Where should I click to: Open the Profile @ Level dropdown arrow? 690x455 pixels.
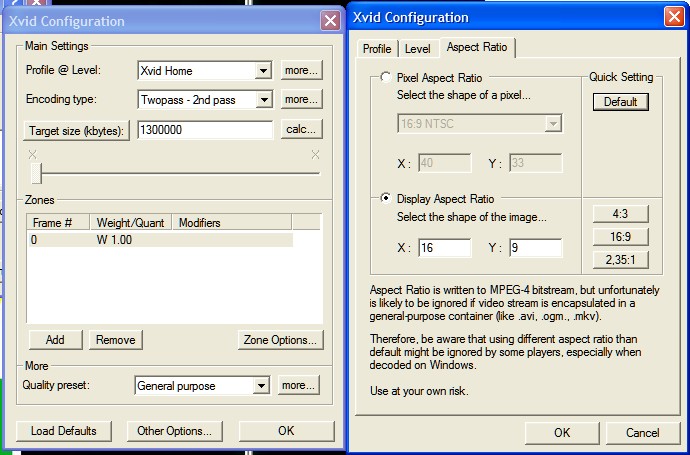pos(263,70)
